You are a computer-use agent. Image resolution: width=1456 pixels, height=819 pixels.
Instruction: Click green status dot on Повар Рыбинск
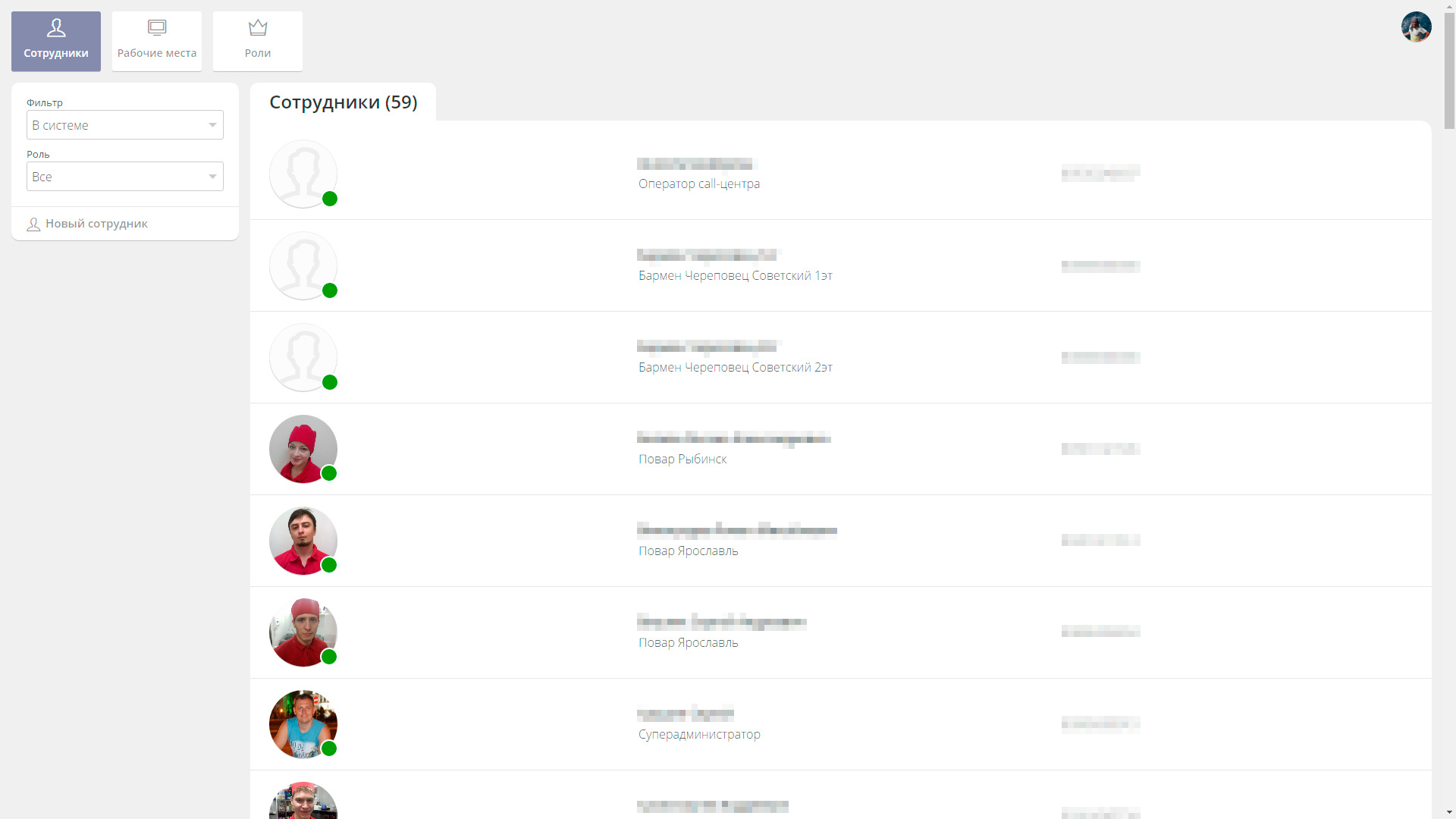tap(329, 473)
